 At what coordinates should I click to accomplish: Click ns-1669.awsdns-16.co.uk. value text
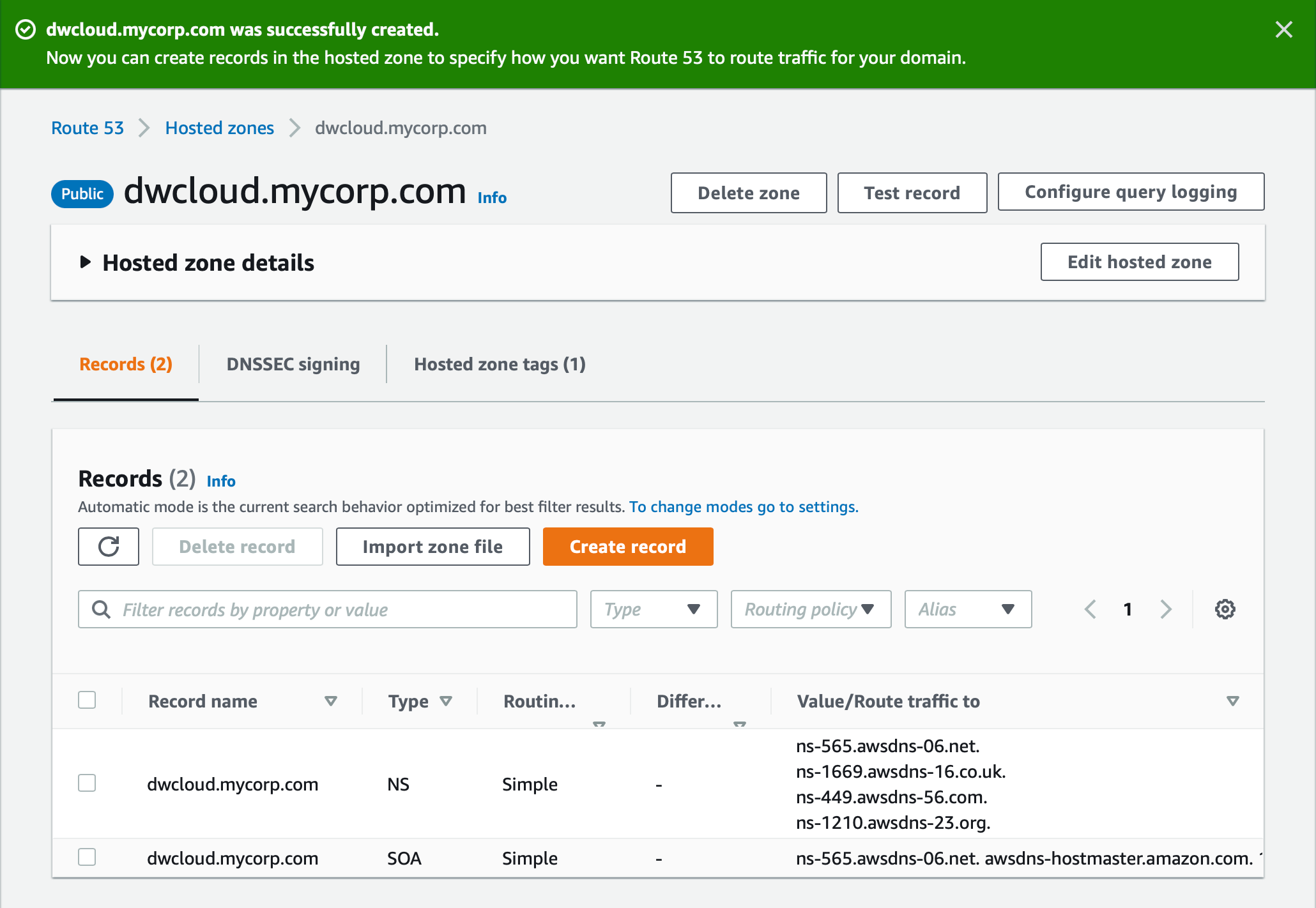point(901,771)
